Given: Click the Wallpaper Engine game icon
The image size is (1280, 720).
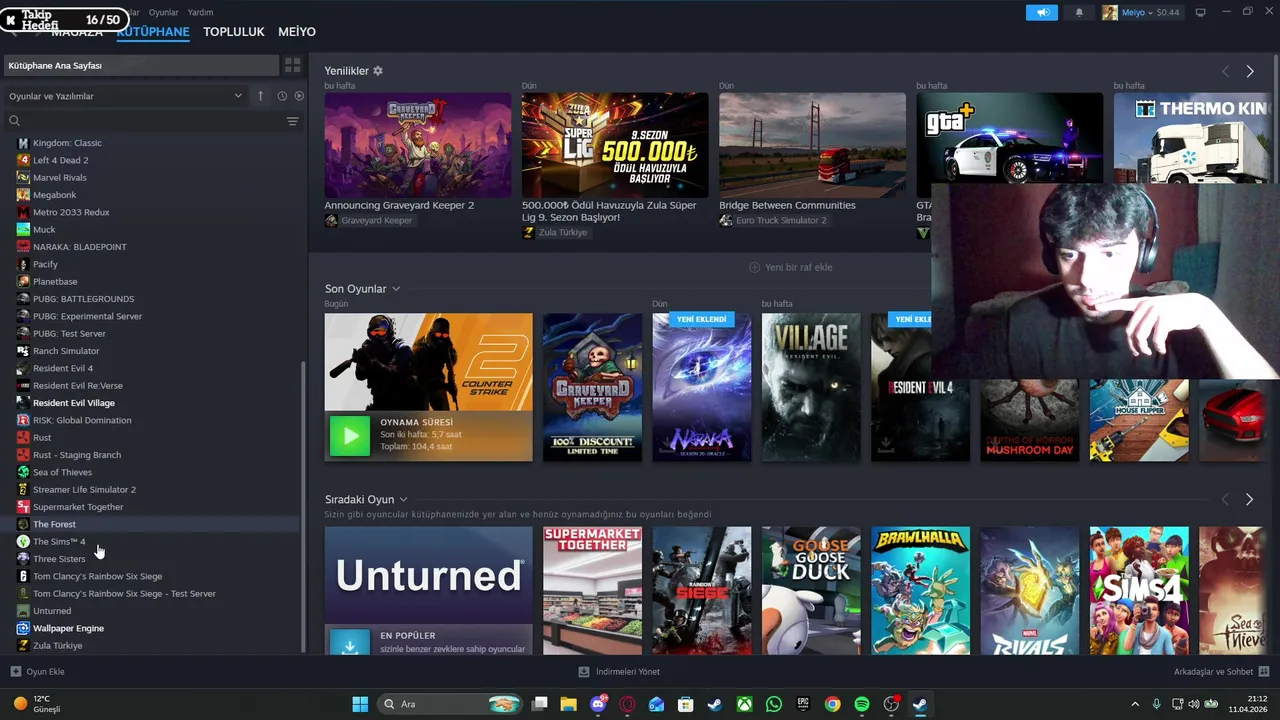Looking at the screenshot, I should pyautogui.click(x=23, y=628).
